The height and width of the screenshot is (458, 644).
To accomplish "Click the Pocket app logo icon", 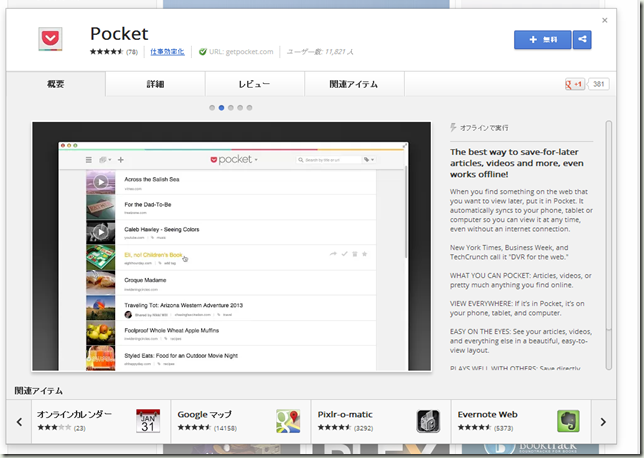I will (50, 39).
